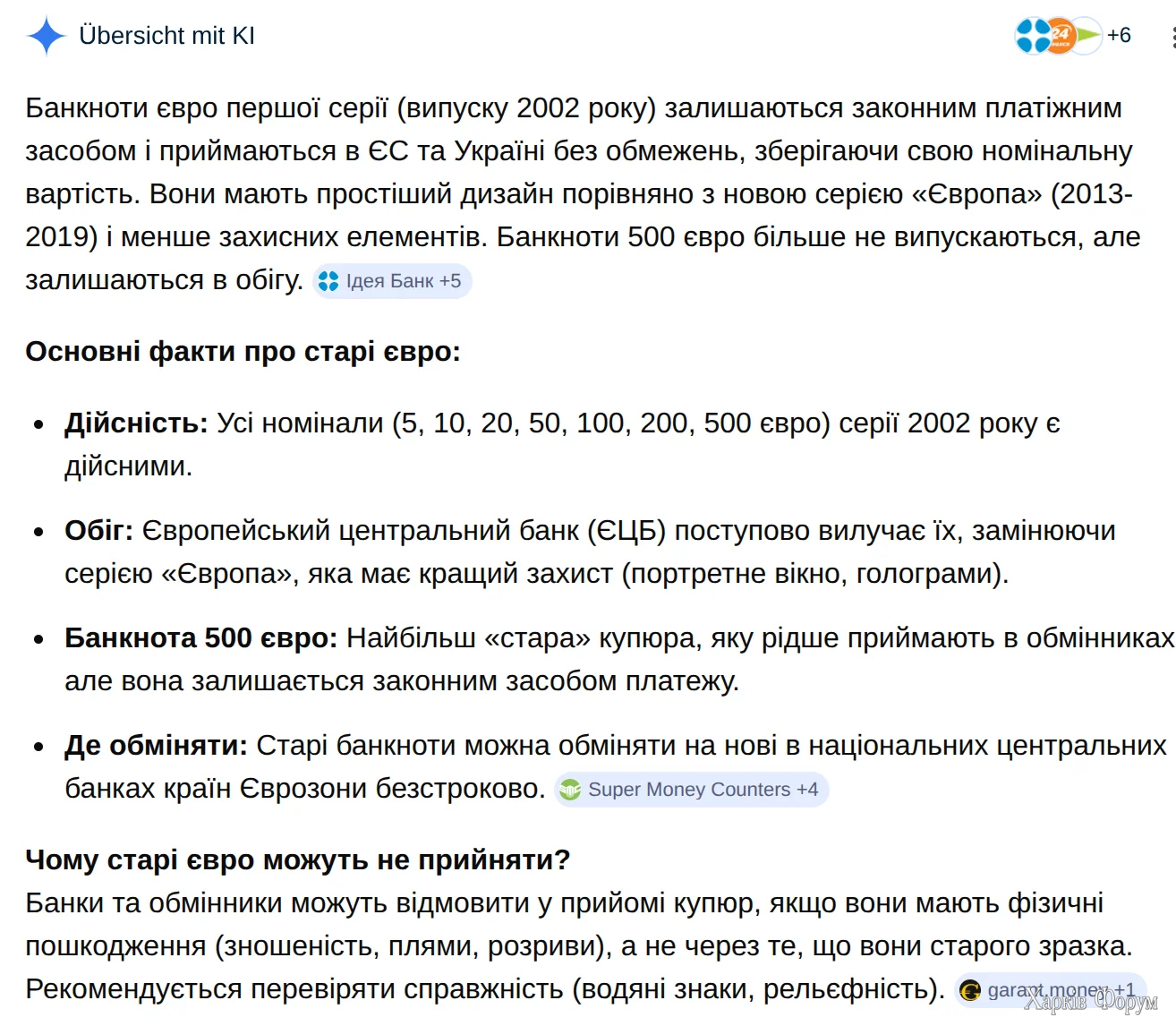This screenshot has width=1176, height=1026.
Task: Click the blue clover favicon in the source cluster
Action: coord(1033,36)
